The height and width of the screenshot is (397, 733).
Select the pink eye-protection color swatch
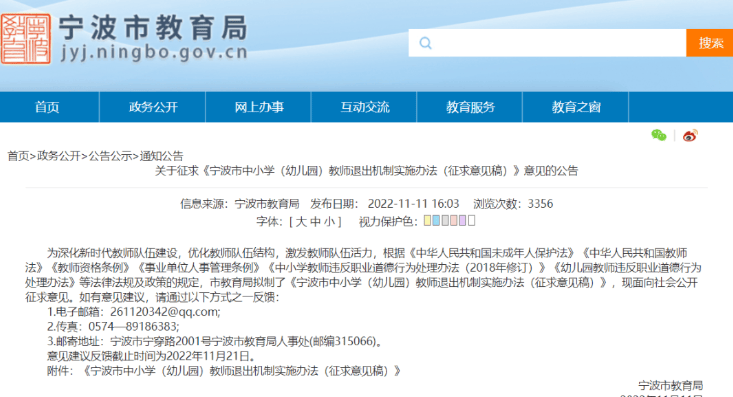(453, 221)
